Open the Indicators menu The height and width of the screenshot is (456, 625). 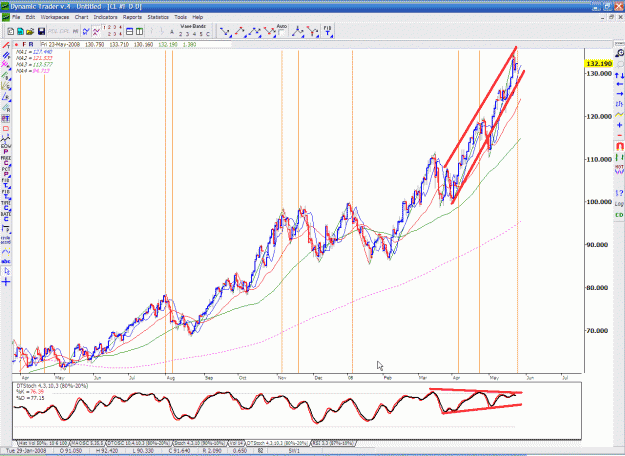(105, 17)
